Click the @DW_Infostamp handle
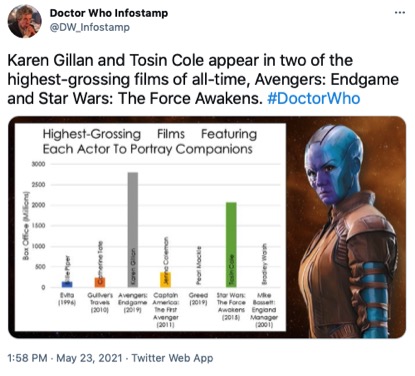The width and height of the screenshot is (415, 376). point(90,27)
